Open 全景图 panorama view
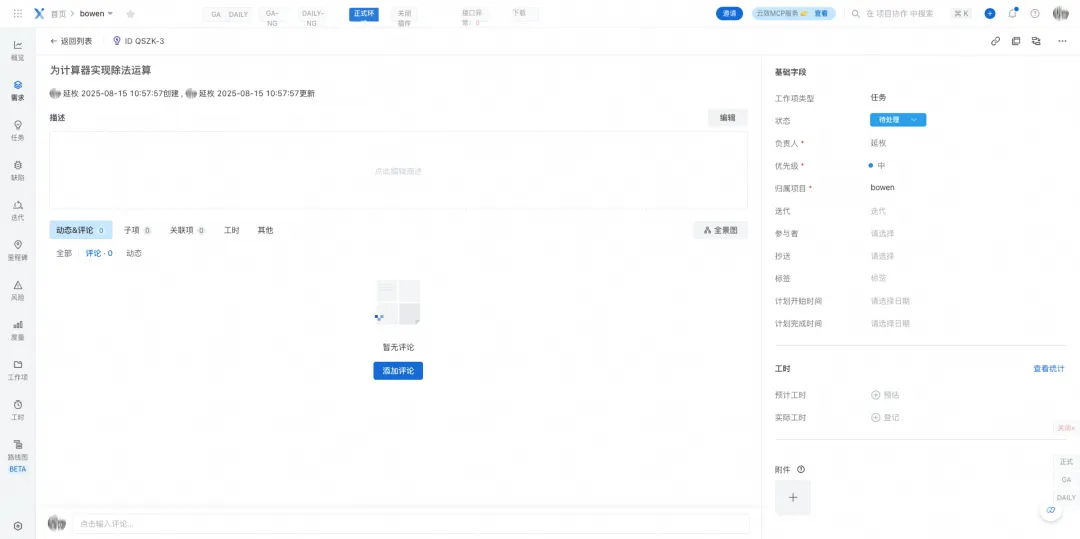 [x=720, y=230]
